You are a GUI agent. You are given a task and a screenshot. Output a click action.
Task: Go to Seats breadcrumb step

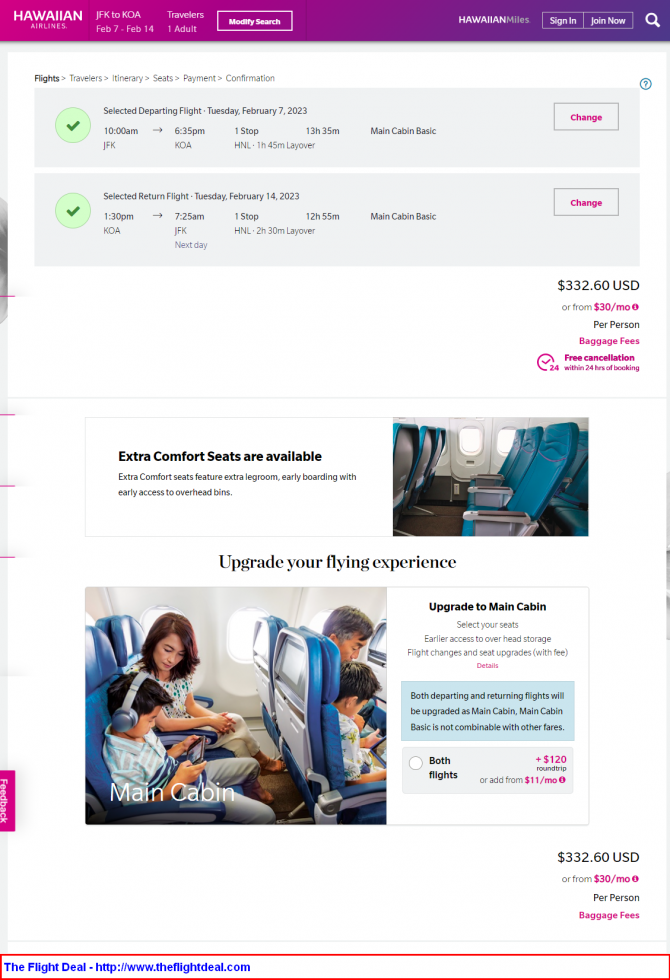[x=162, y=78]
